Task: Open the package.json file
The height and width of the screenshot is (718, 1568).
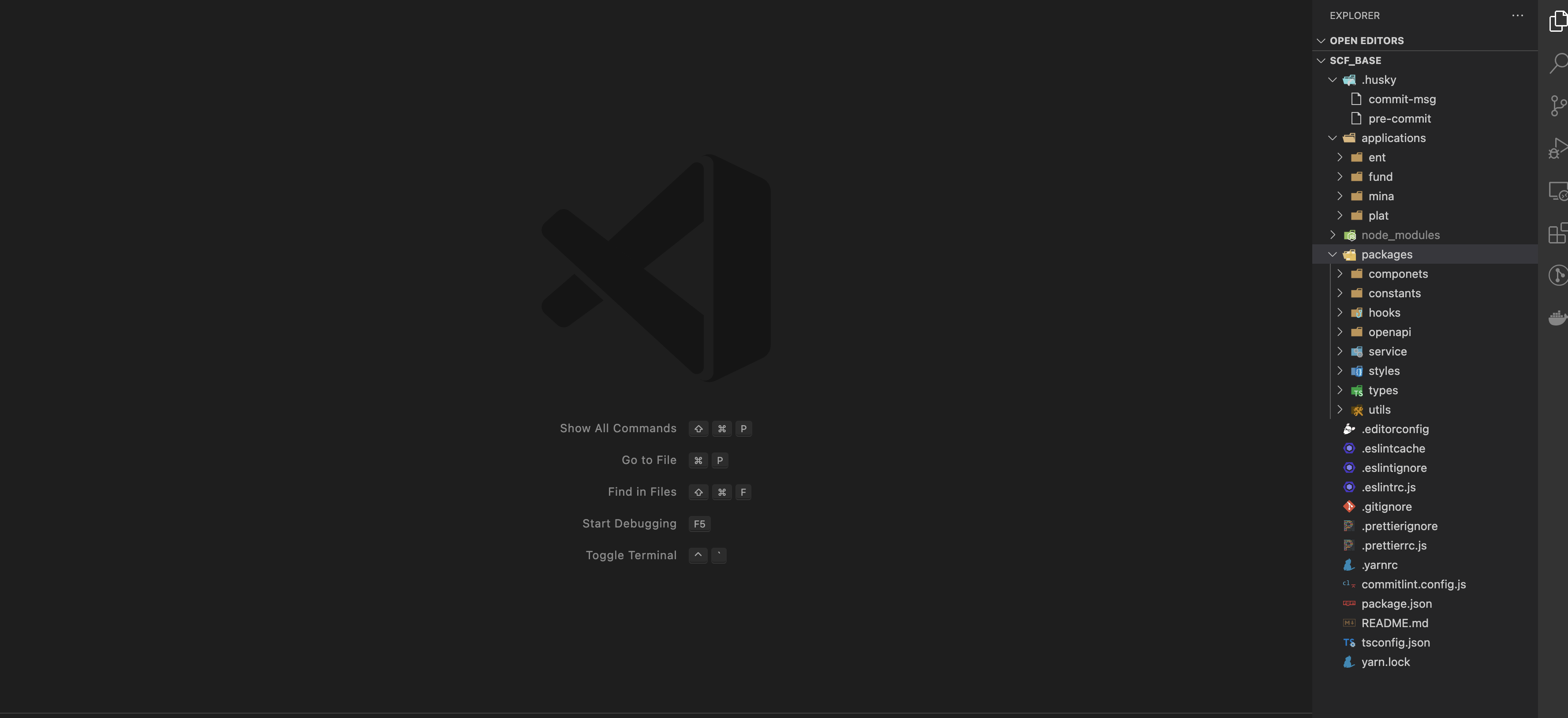Action: [x=1396, y=603]
